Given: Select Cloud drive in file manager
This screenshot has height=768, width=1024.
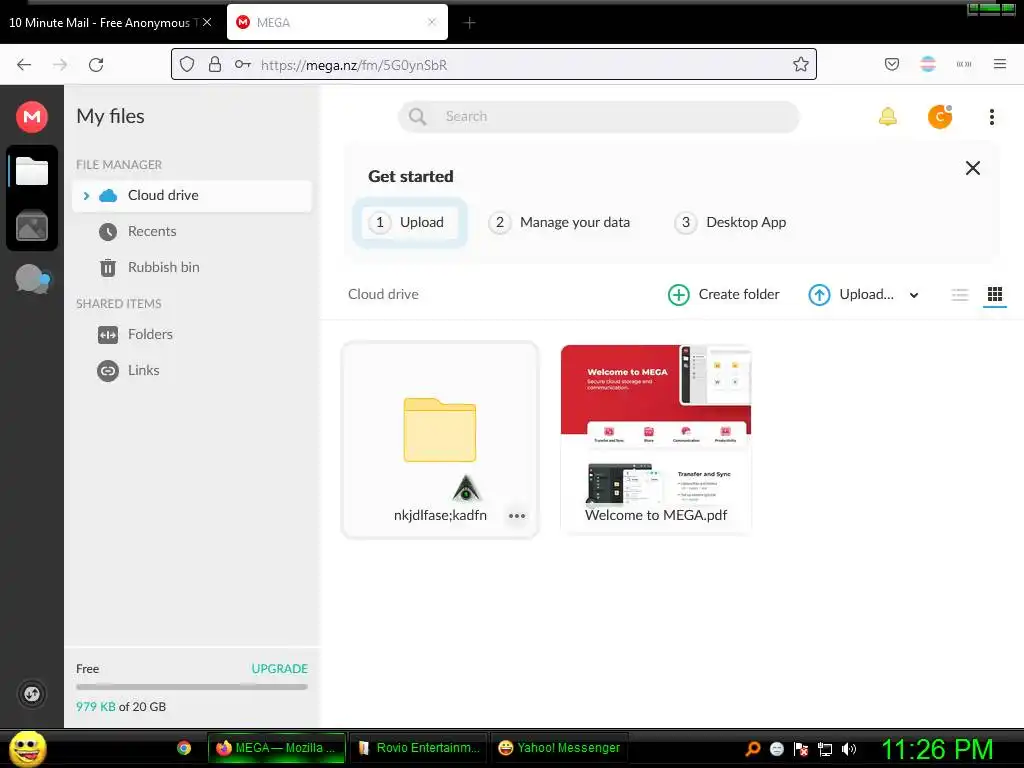Looking at the screenshot, I should point(192,196).
